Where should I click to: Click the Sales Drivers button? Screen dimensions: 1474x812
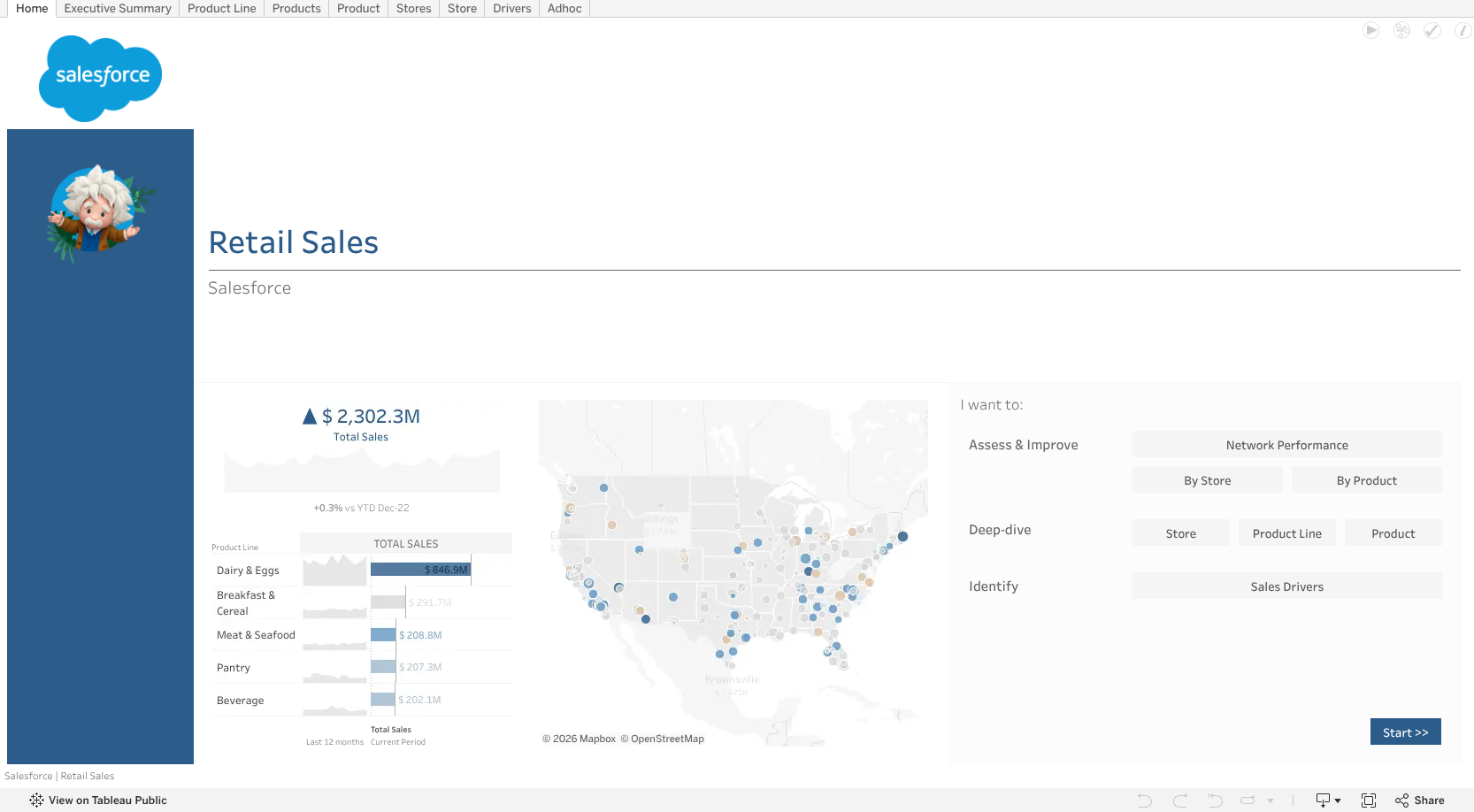[1286, 586]
